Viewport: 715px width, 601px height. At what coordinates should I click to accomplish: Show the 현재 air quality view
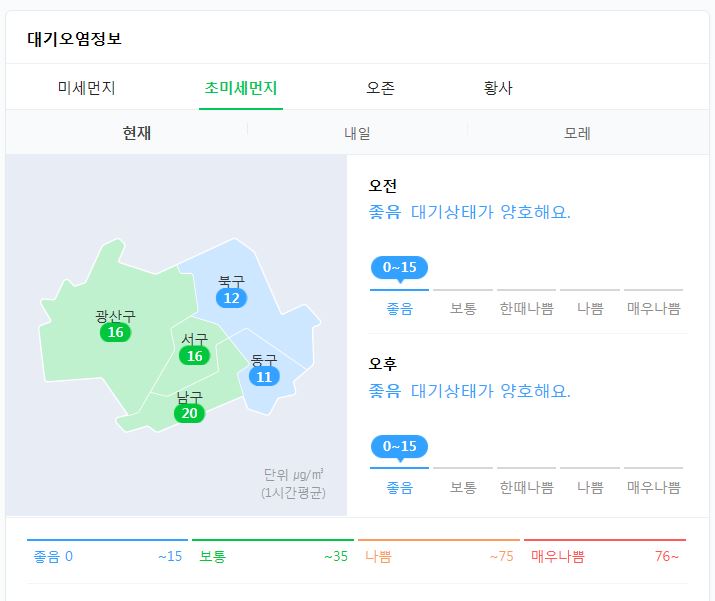coord(137,133)
